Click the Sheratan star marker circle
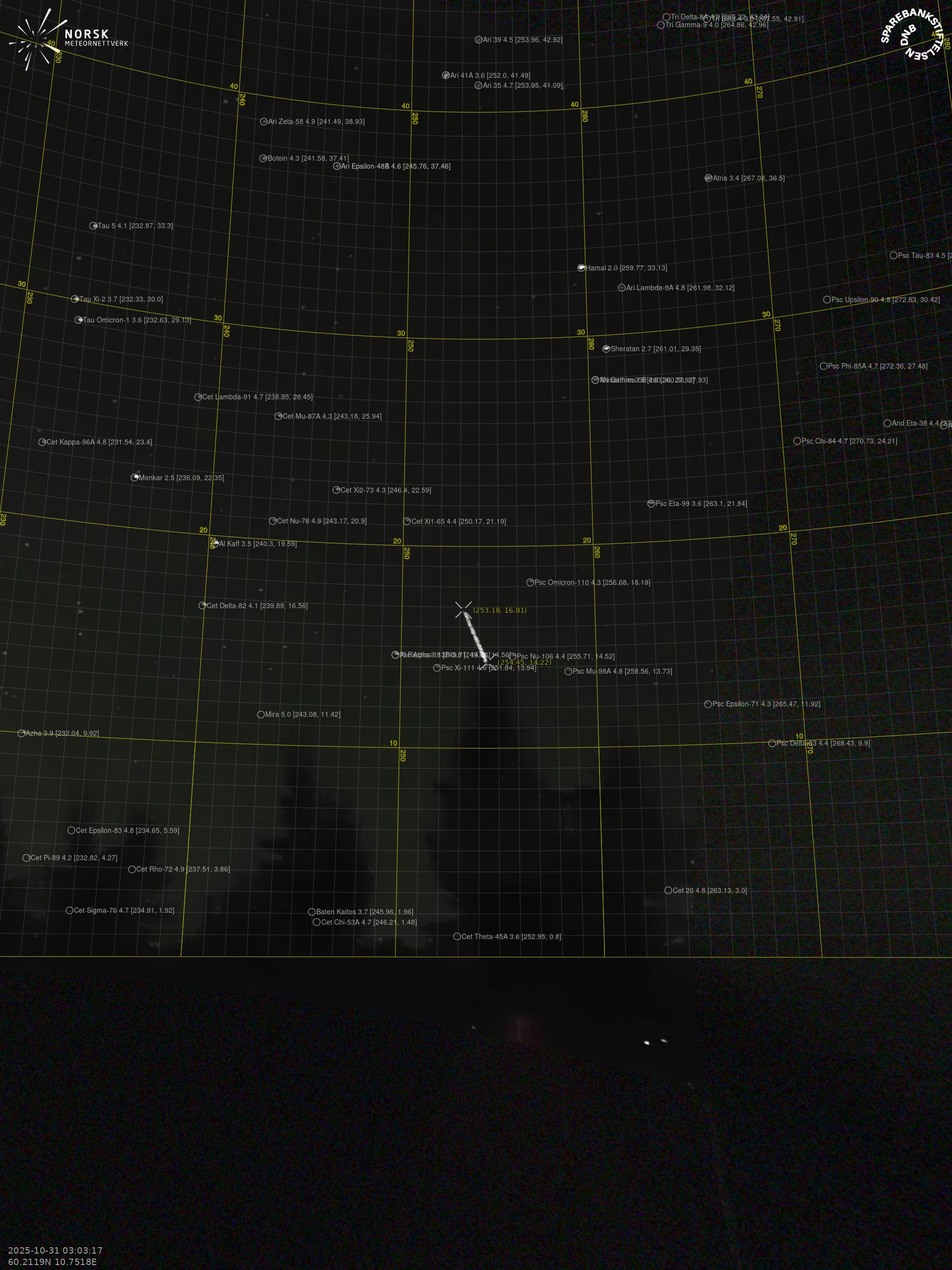 click(606, 348)
